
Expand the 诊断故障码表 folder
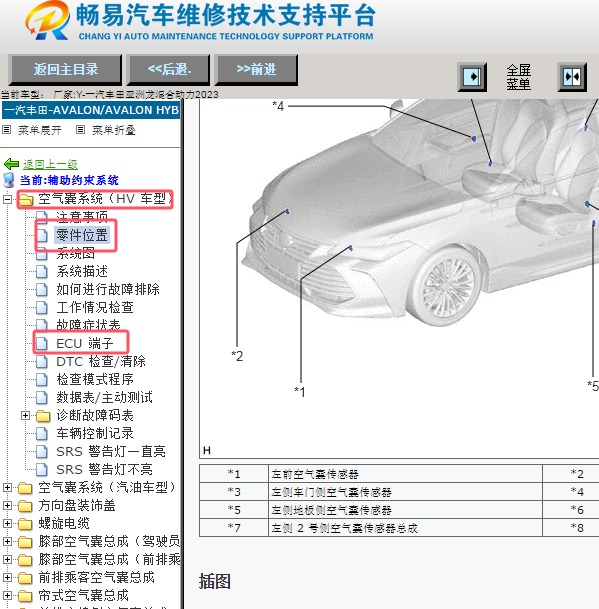click(25, 416)
